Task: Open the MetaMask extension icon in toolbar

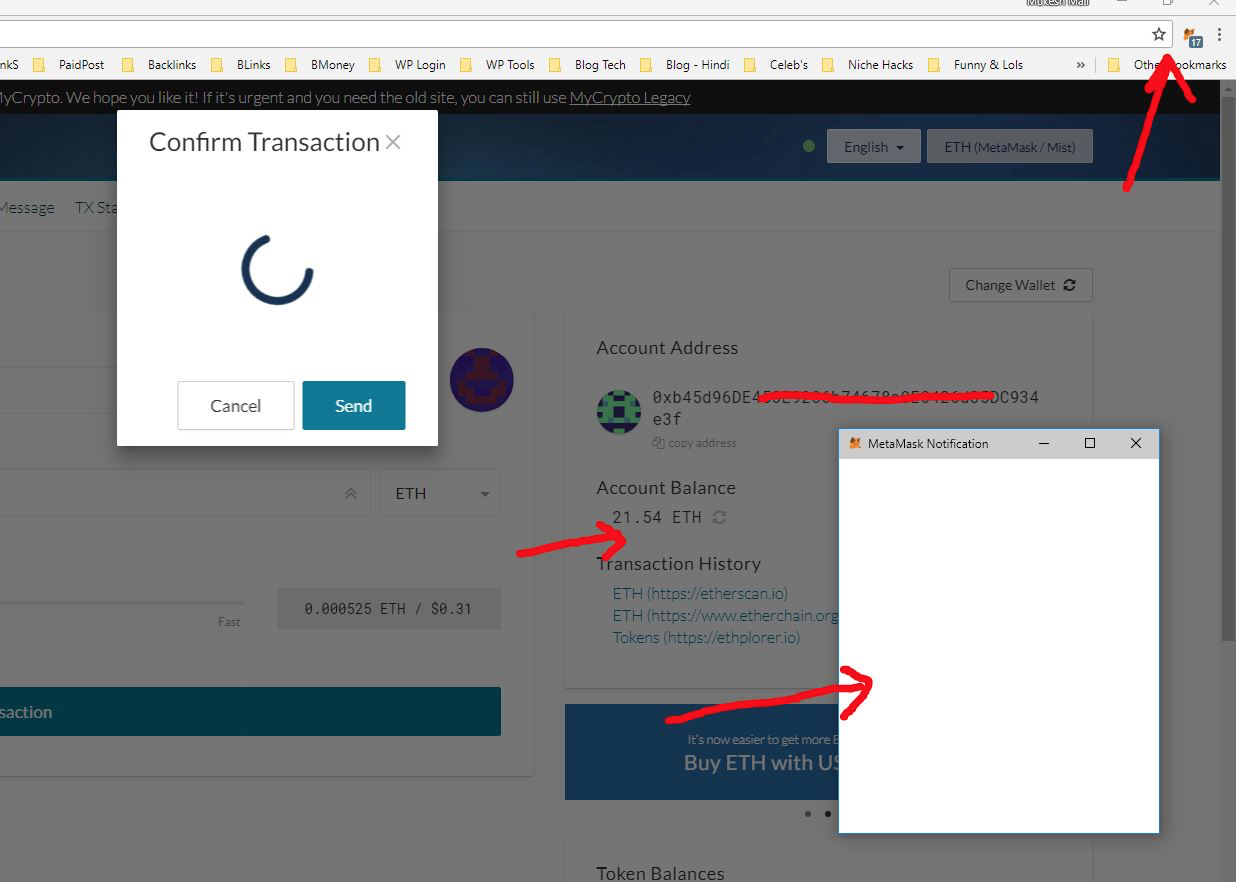Action: pyautogui.click(x=1191, y=36)
